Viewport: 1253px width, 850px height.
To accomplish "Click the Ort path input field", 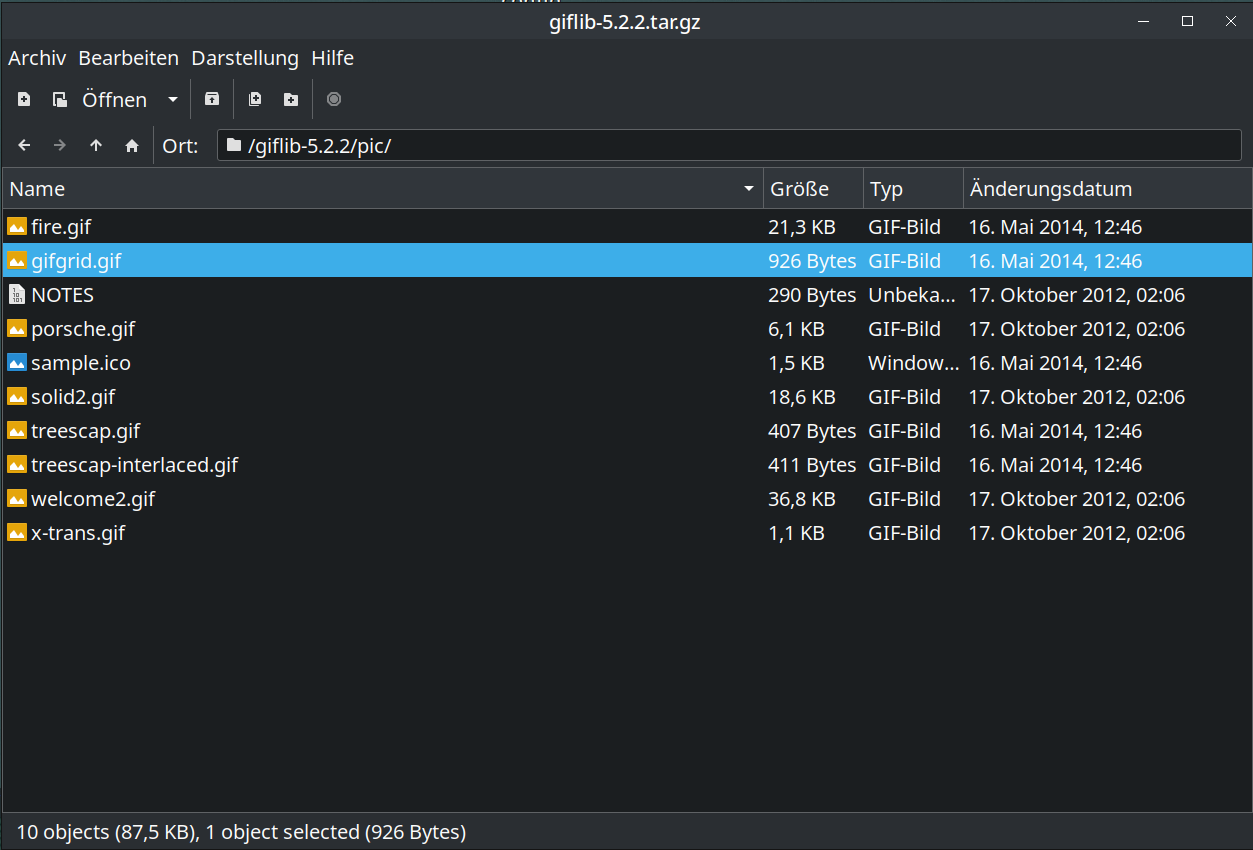I will [730, 146].
